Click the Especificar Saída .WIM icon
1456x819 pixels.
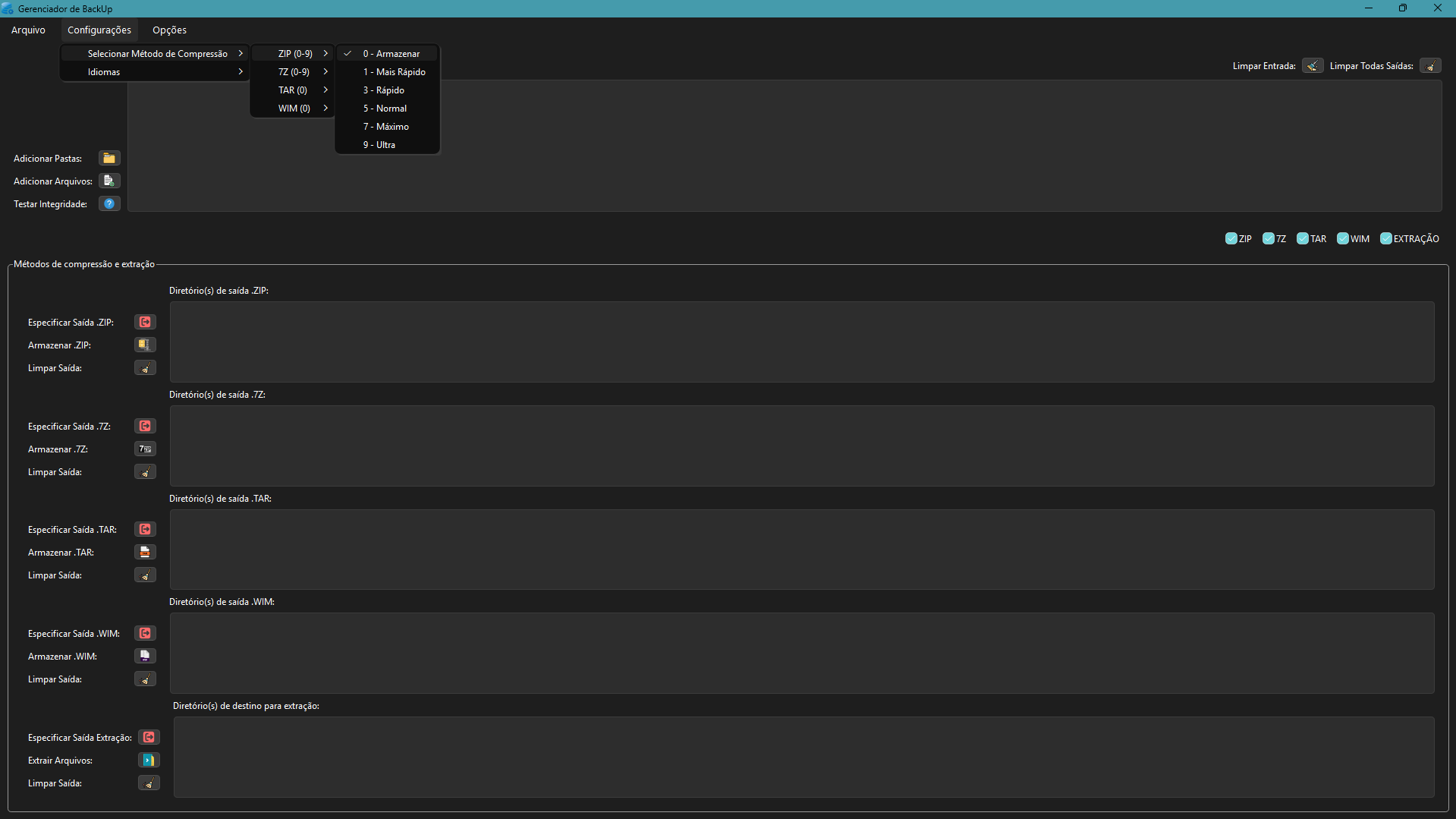[145, 633]
